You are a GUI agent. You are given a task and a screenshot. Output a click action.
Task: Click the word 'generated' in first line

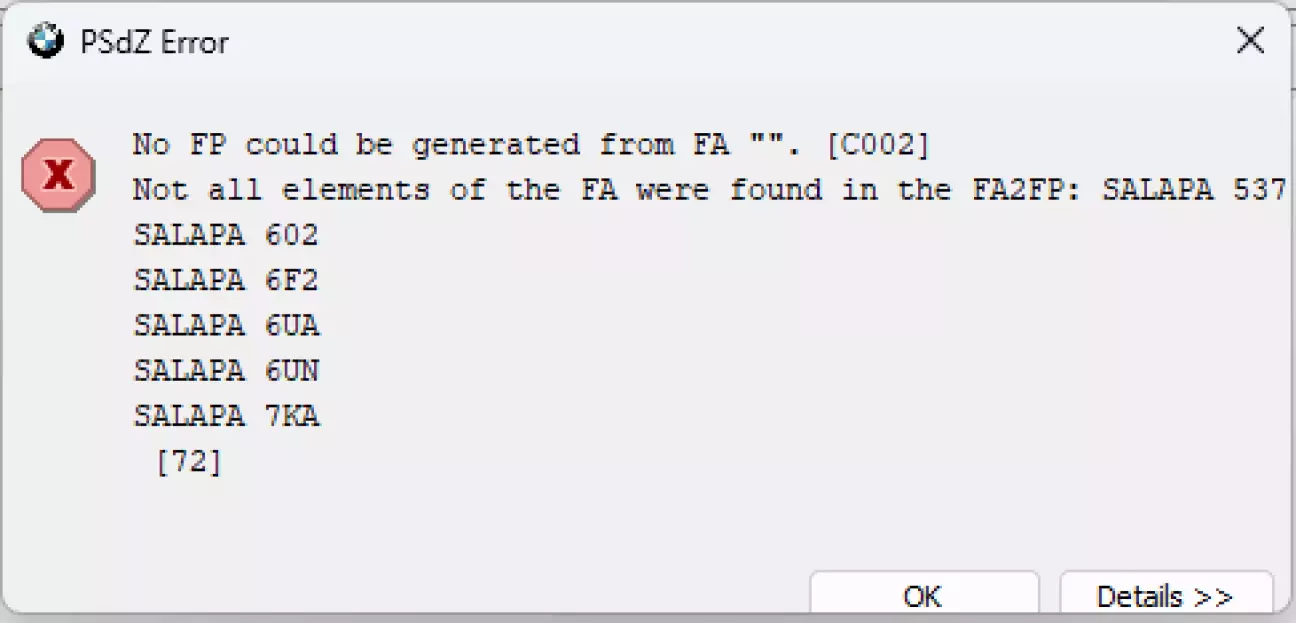coord(496,145)
